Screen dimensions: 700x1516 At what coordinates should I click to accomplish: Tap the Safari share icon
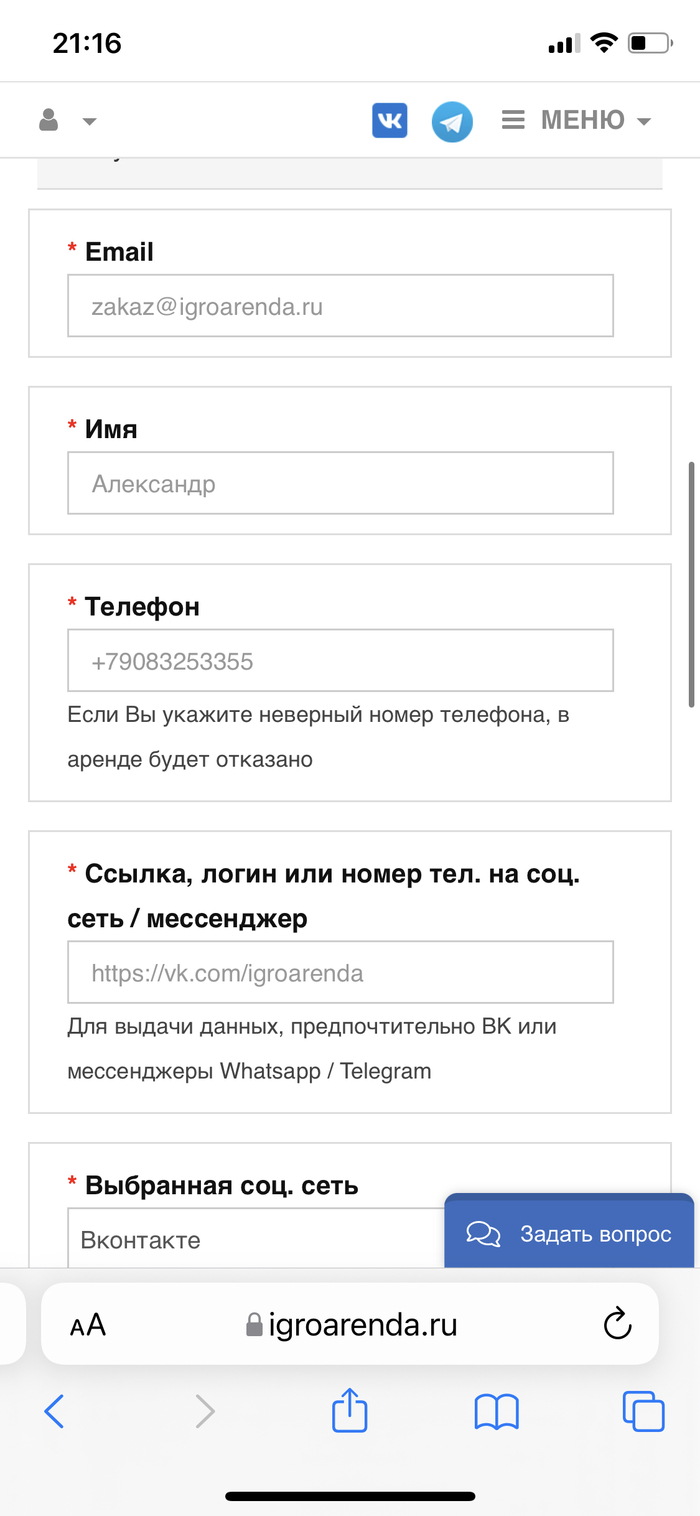click(350, 1411)
